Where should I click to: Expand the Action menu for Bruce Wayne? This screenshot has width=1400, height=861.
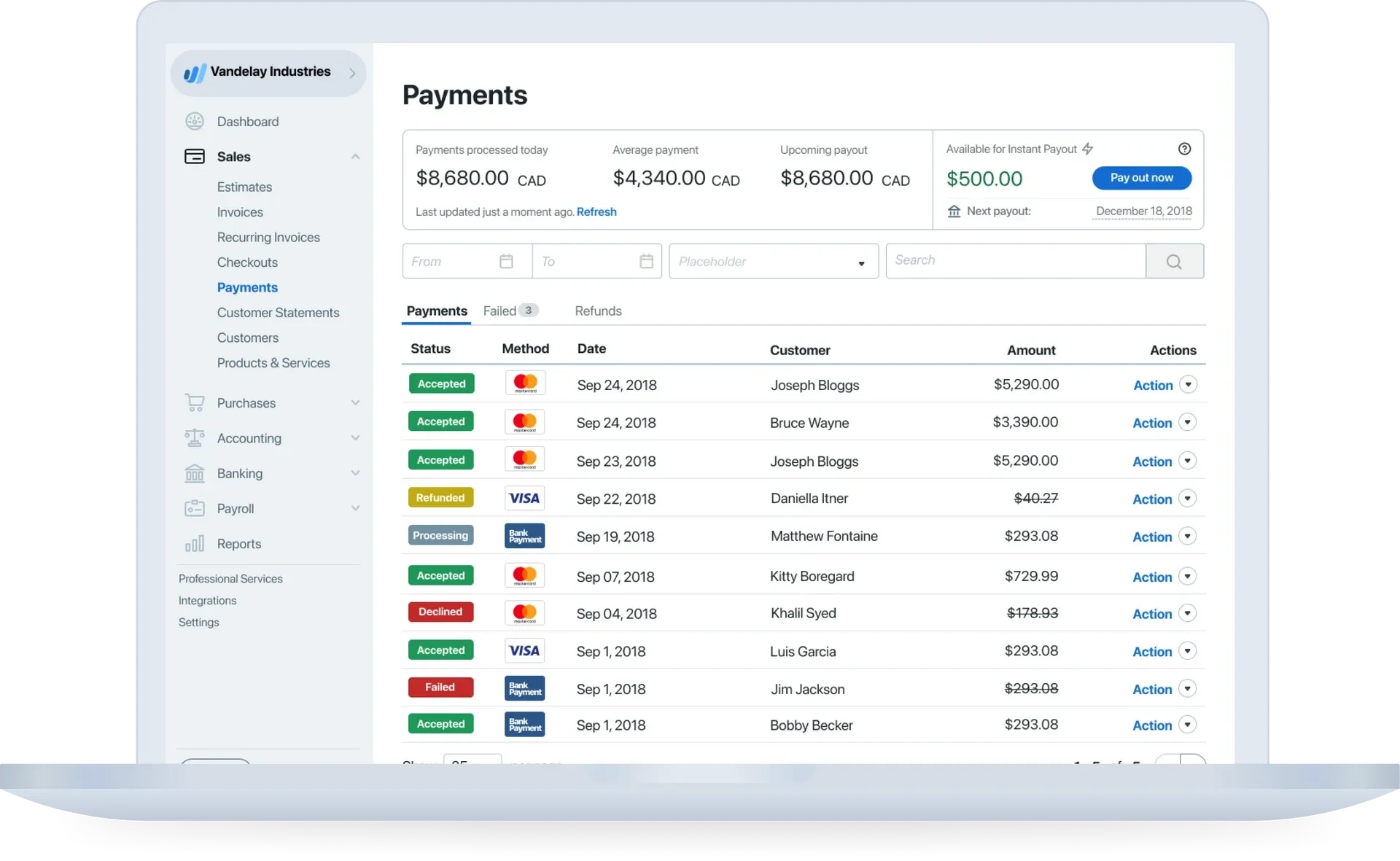[1188, 421]
